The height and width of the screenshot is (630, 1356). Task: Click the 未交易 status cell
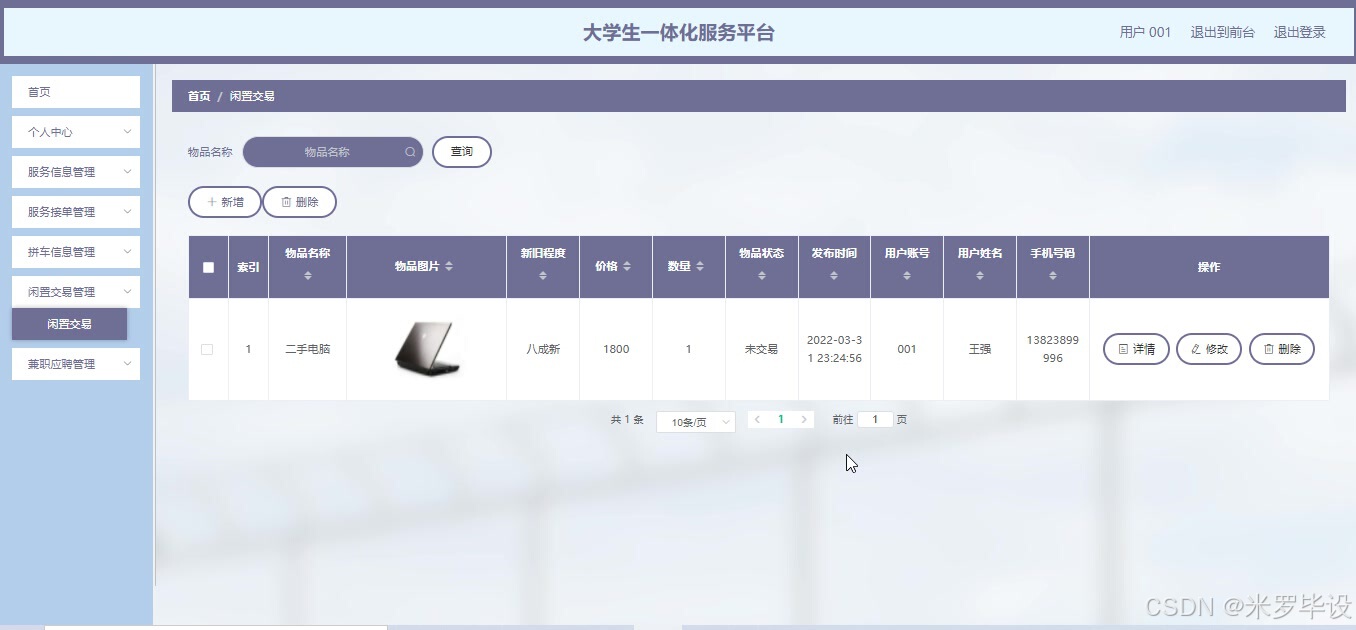[762, 349]
